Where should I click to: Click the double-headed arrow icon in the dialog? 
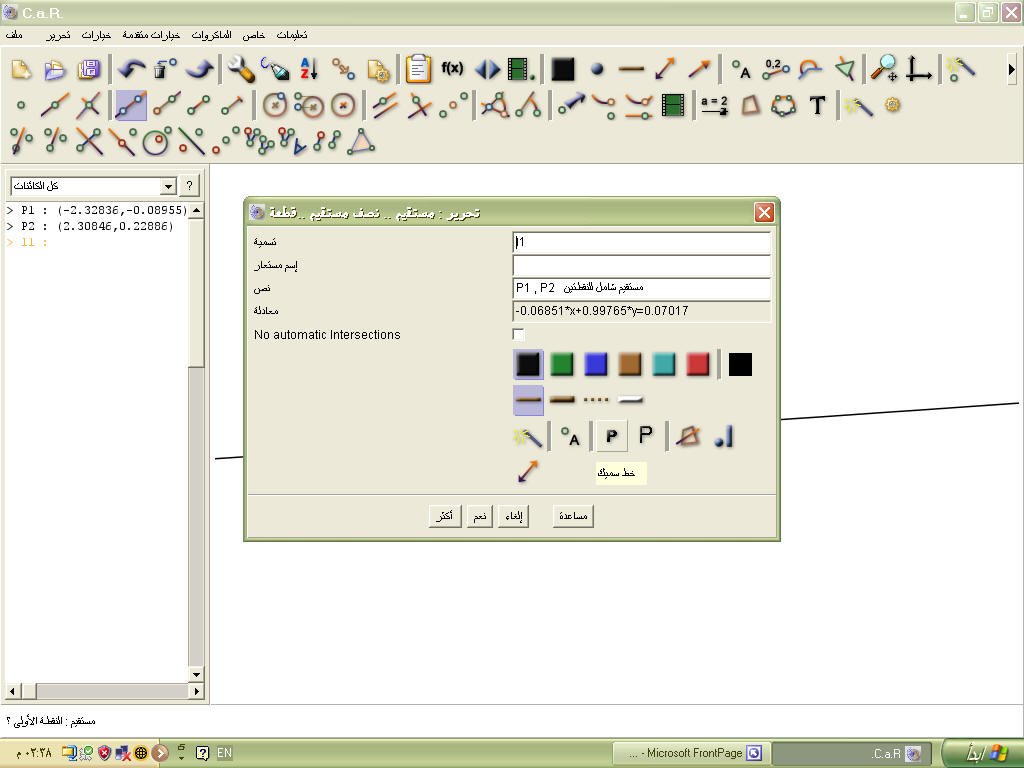(x=528, y=472)
